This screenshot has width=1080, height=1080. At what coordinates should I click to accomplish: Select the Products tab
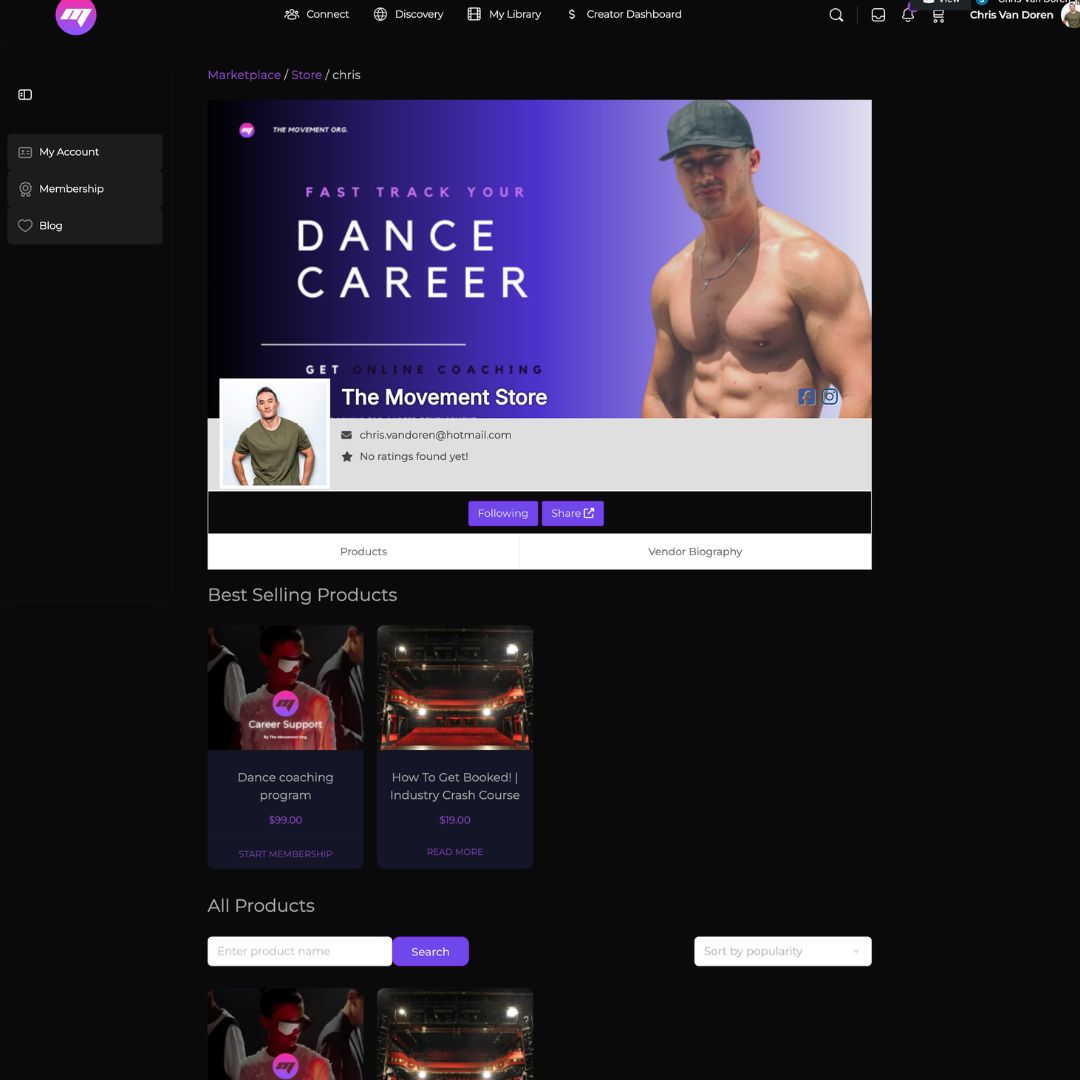point(363,551)
